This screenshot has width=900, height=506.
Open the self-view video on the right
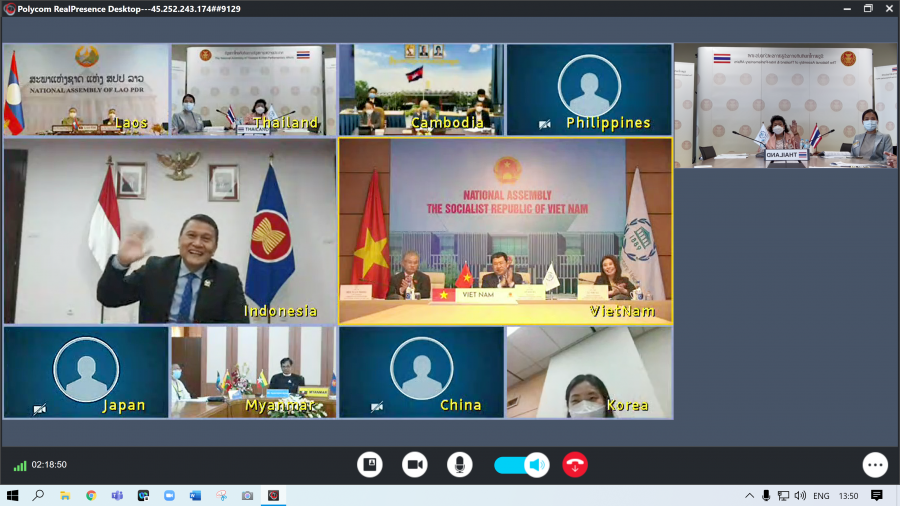pos(785,105)
